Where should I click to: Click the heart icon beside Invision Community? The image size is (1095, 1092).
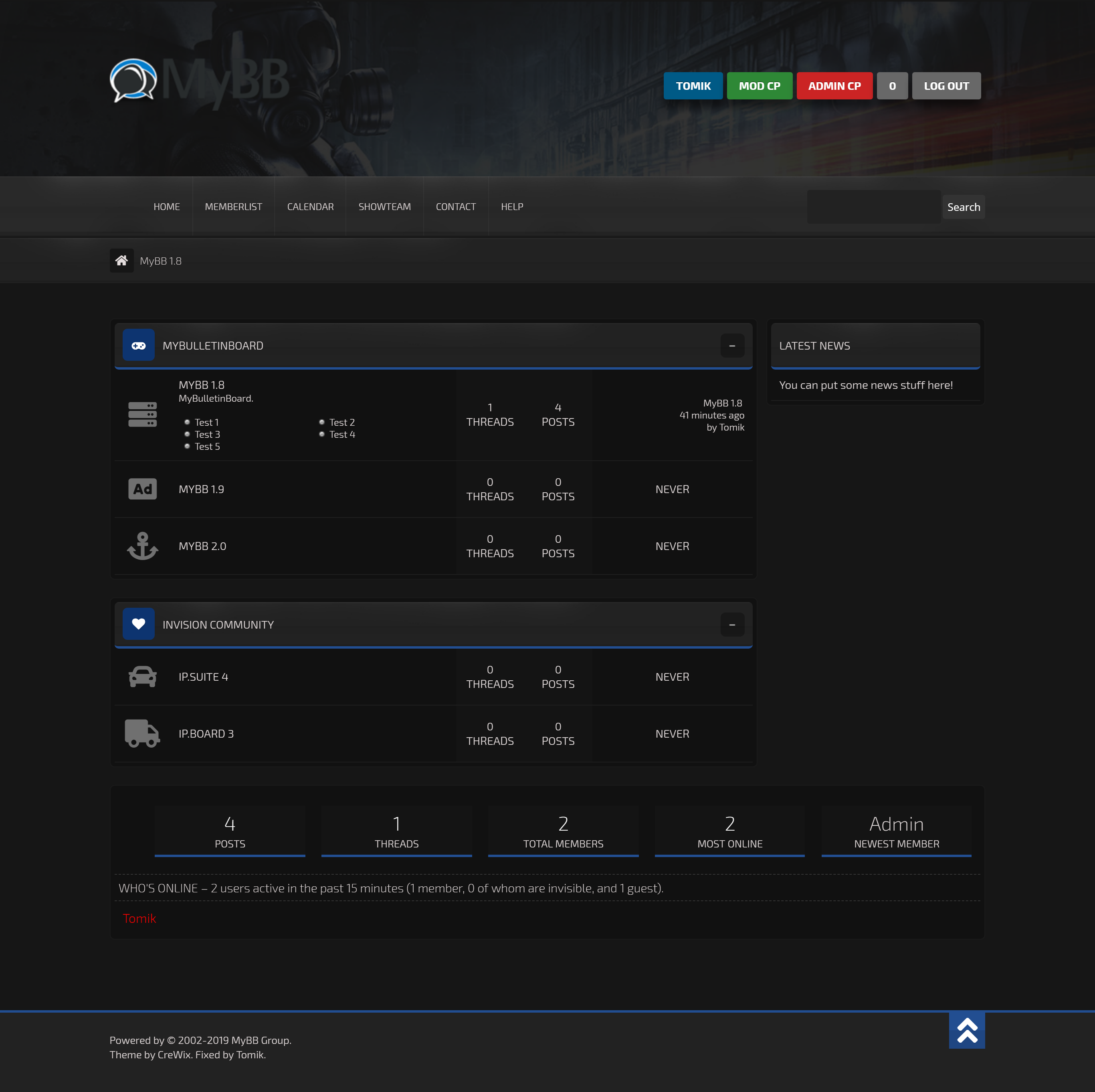(x=138, y=624)
